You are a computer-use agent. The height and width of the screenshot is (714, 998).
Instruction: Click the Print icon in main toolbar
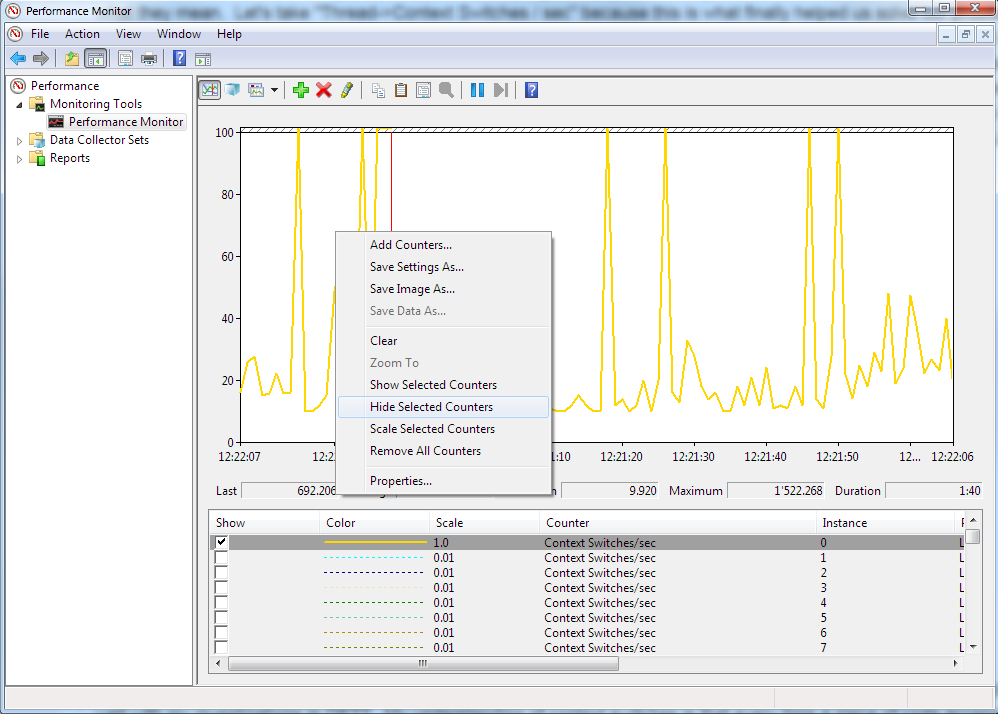click(148, 59)
